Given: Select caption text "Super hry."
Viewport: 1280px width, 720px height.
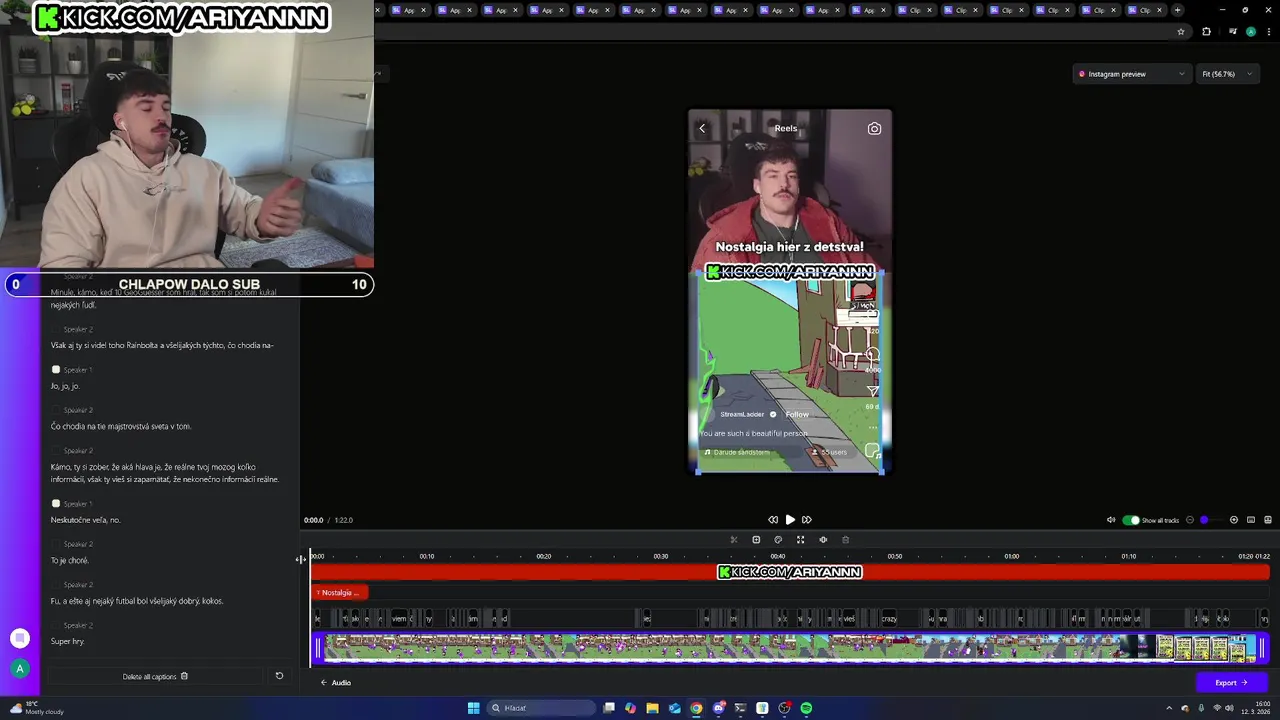Looking at the screenshot, I should point(68,641).
